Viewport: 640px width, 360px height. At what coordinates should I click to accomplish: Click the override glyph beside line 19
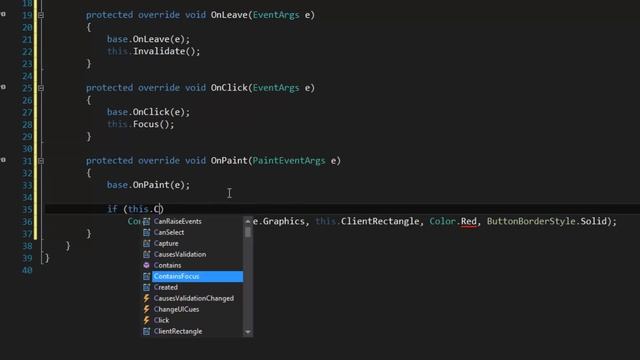[3, 14]
